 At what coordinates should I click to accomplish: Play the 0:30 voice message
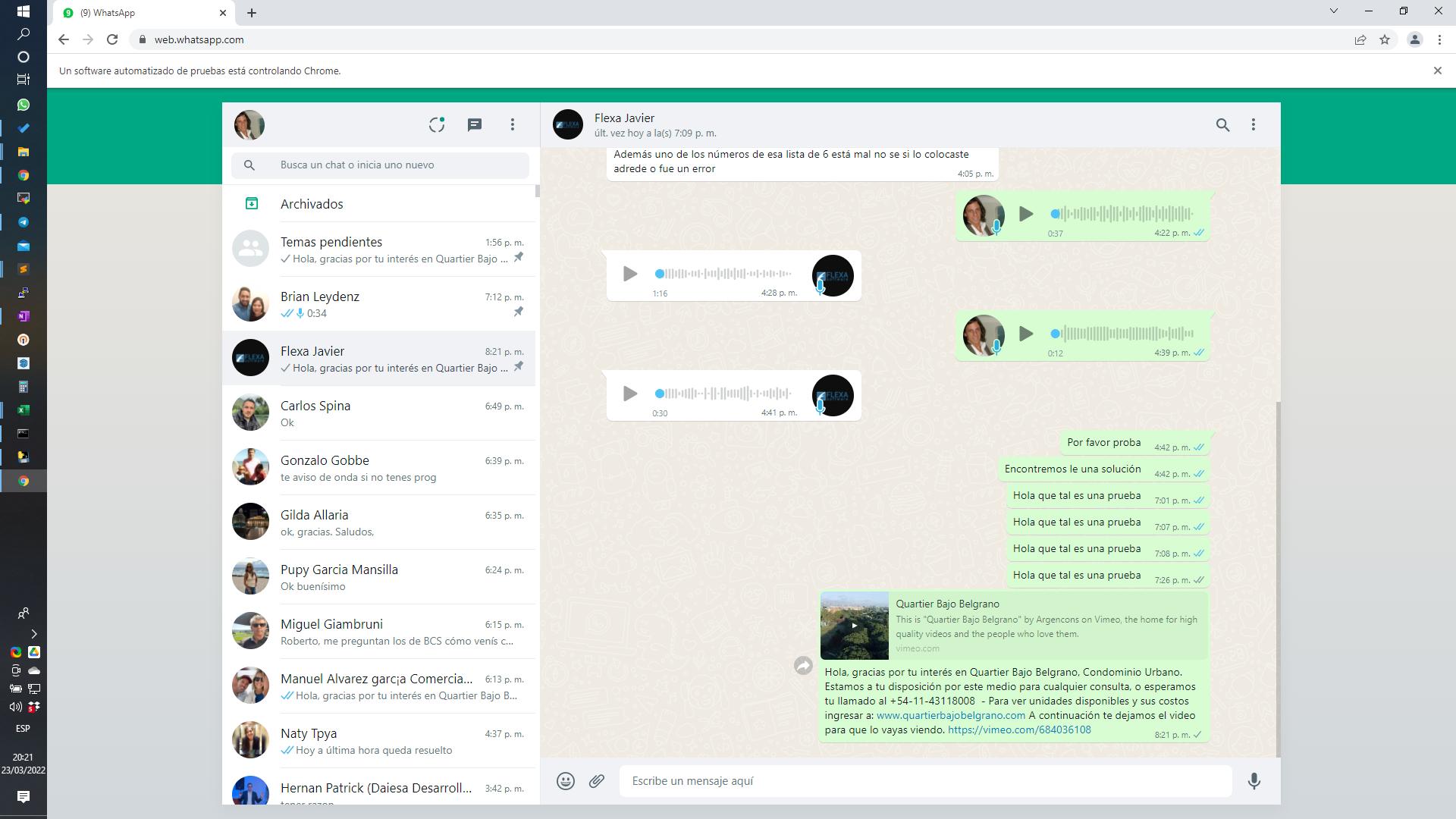[630, 394]
